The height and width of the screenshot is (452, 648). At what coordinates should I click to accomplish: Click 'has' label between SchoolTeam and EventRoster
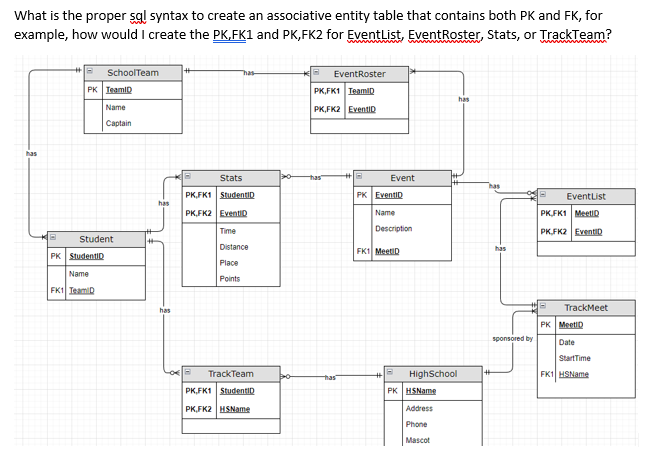coord(249,73)
